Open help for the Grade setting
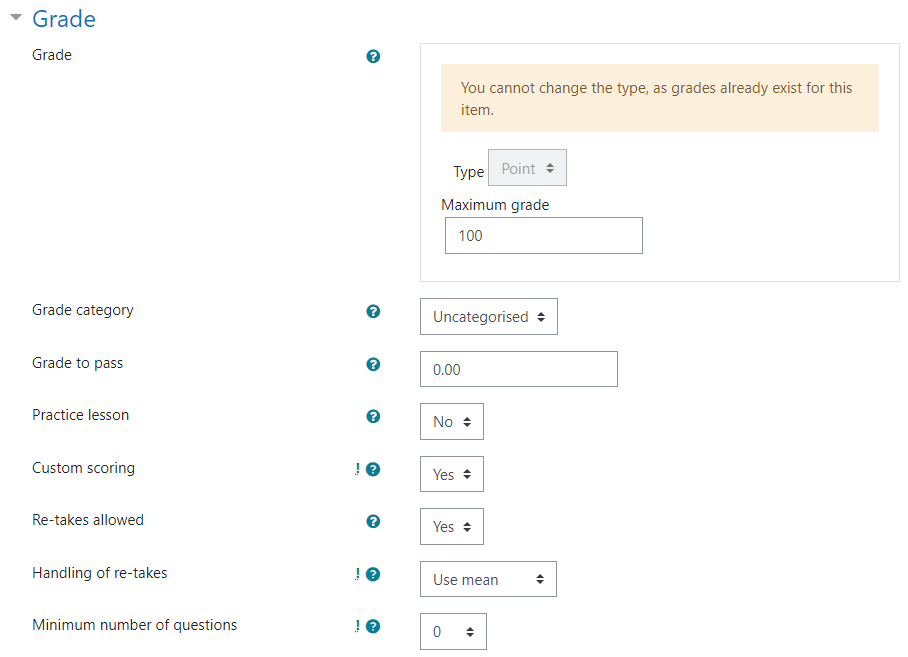The width and height of the screenshot is (908, 657). click(373, 56)
